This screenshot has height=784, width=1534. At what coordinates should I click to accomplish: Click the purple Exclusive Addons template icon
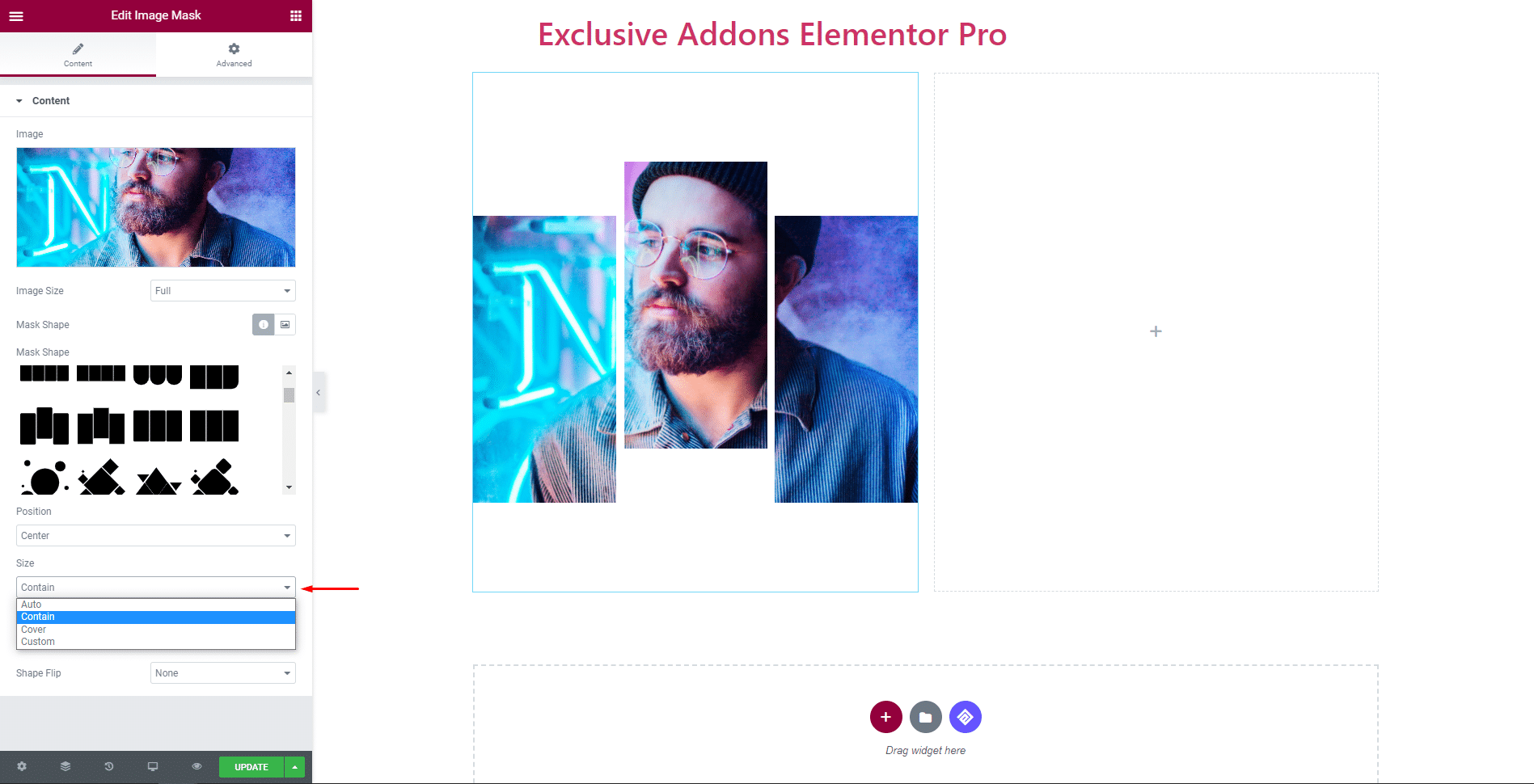[966, 717]
